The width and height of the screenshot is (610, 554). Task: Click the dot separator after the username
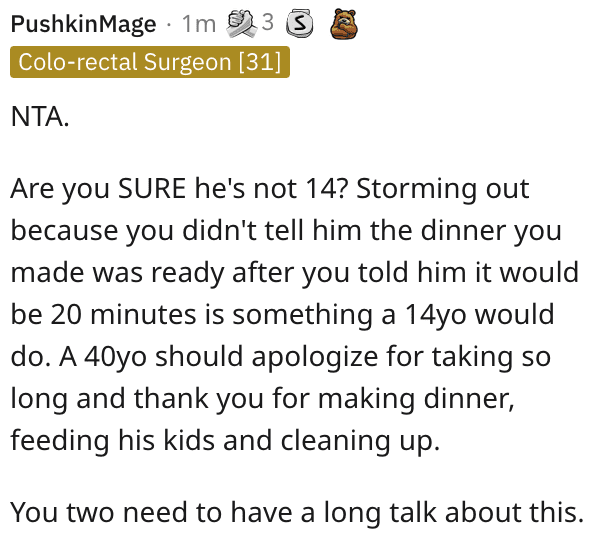(168, 25)
